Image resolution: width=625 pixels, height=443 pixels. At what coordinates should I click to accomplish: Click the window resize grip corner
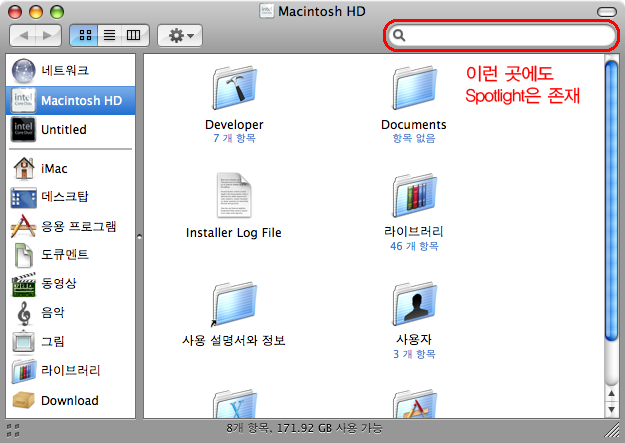click(x=611, y=430)
